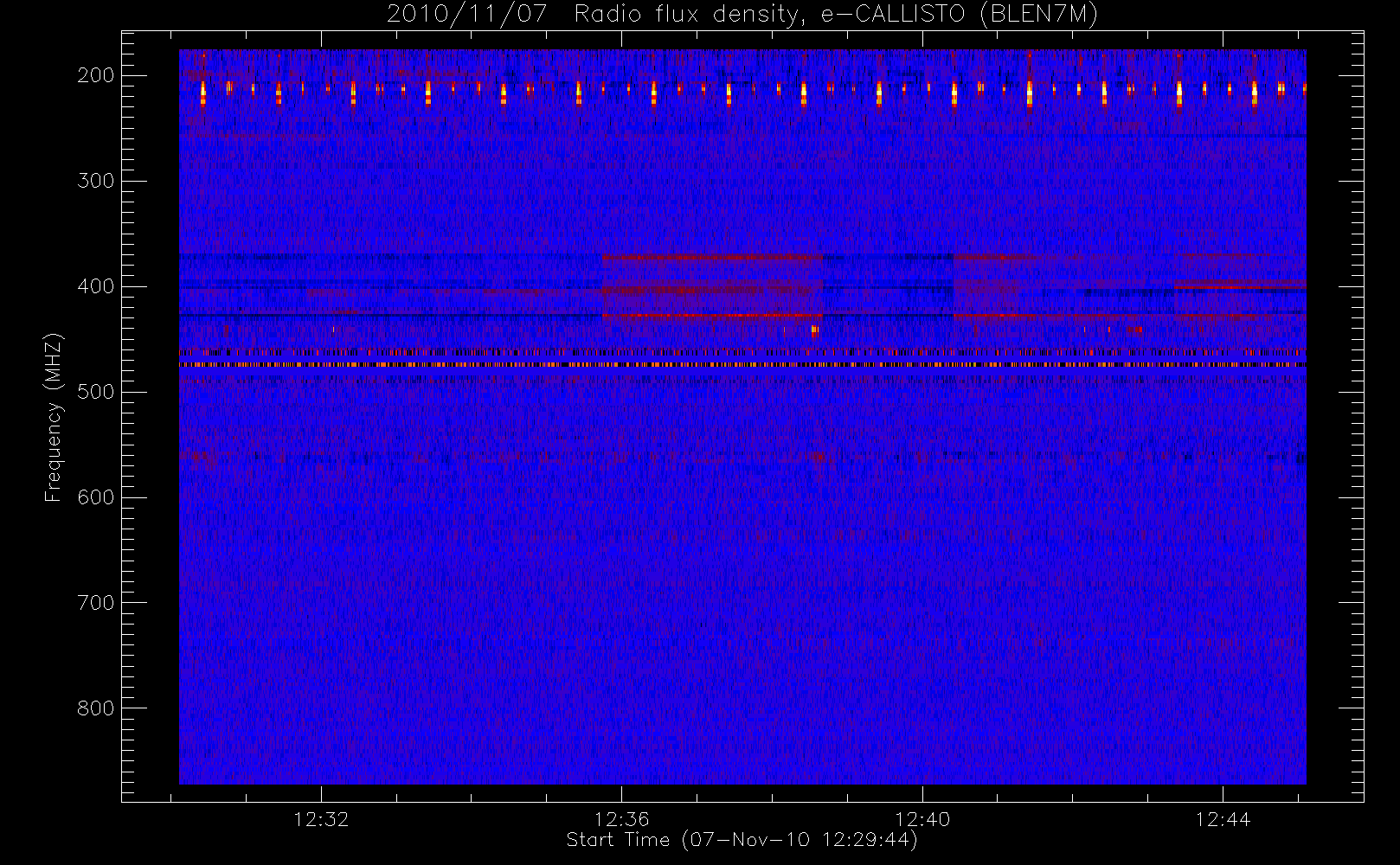
Task: Click the 12:36 time tick label
Action: (x=621, y=819)
